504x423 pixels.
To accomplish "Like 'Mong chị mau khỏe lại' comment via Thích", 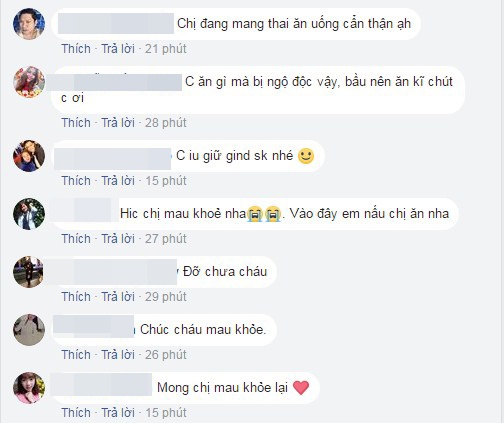I will pos(76,413).
